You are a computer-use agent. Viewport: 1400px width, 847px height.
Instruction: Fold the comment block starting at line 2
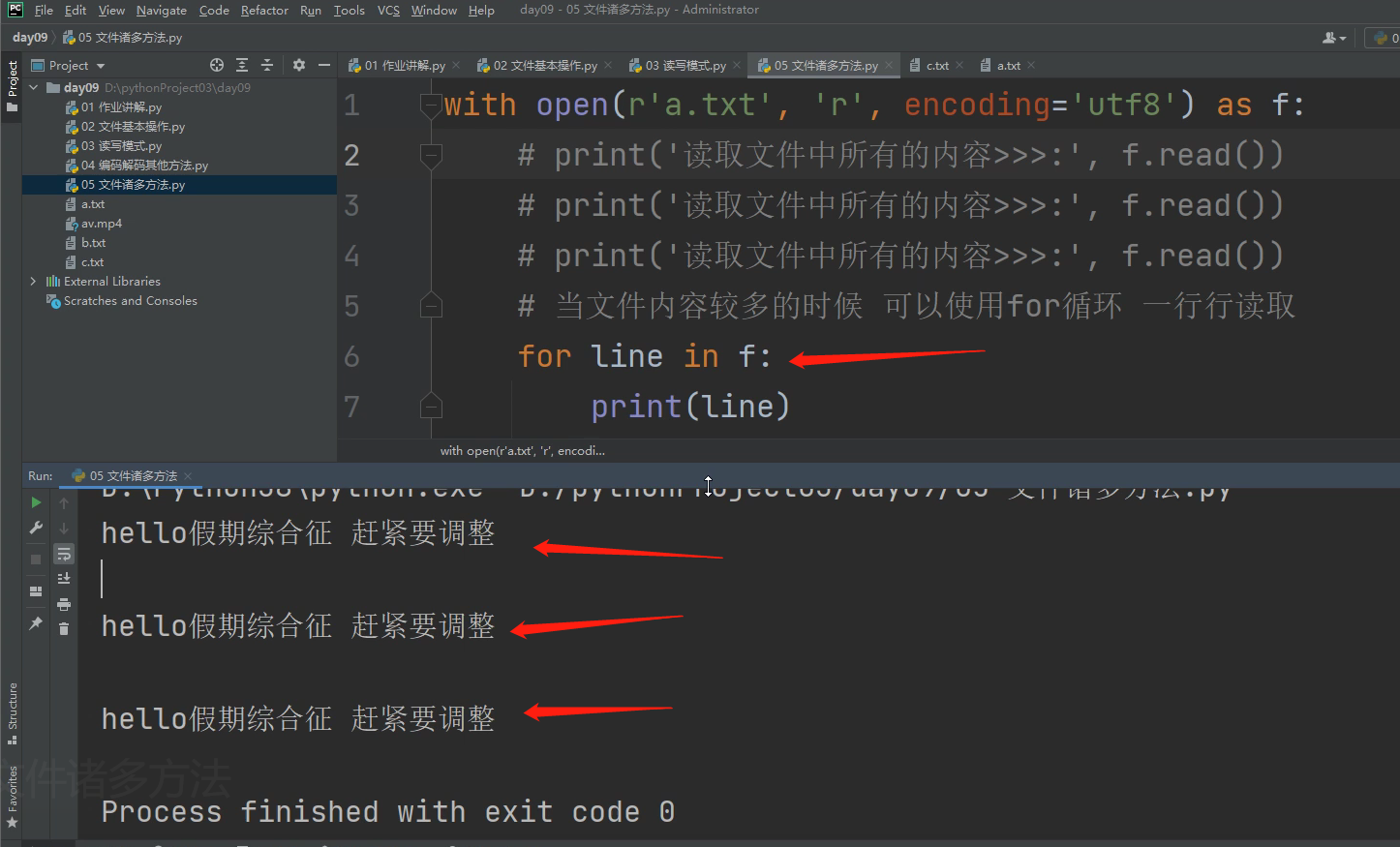(x=431, y=155)
